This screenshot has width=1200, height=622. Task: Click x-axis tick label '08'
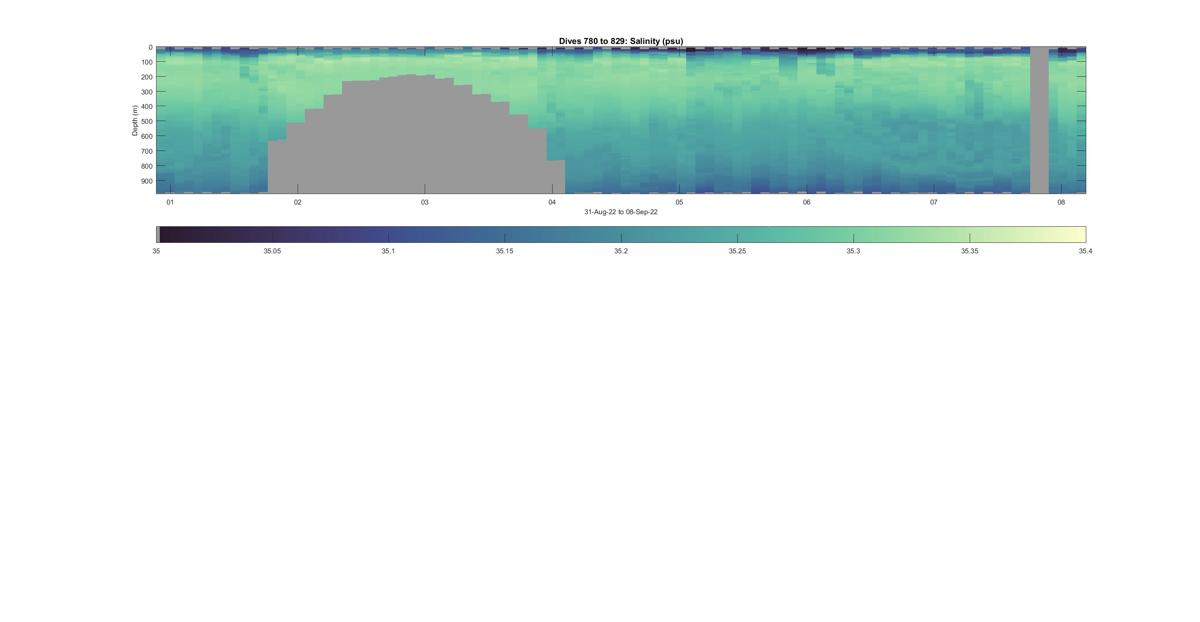click(x=1061, y=202)
